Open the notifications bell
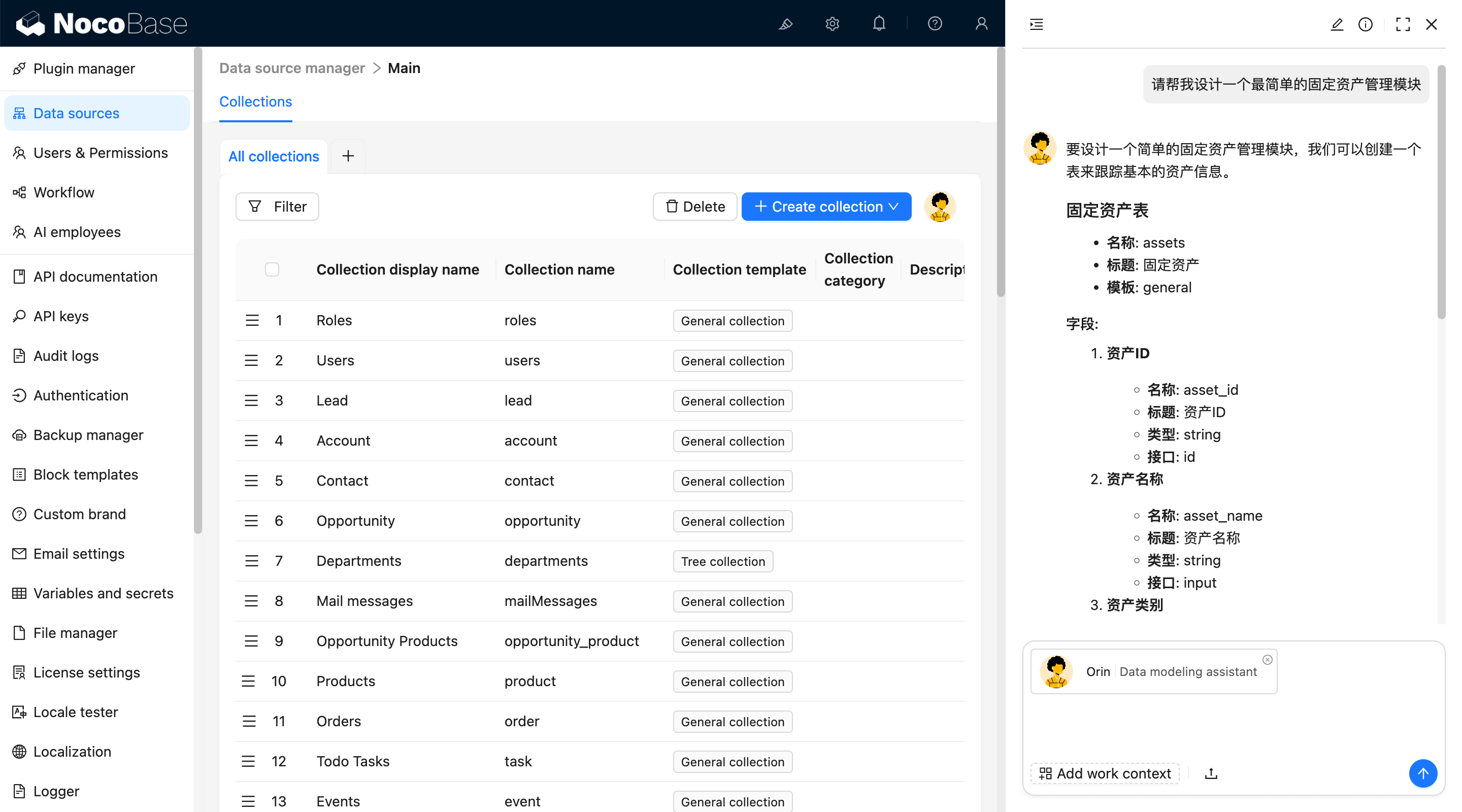The width and height of the screenshot is (1462, 812). (x=879, y=24)
